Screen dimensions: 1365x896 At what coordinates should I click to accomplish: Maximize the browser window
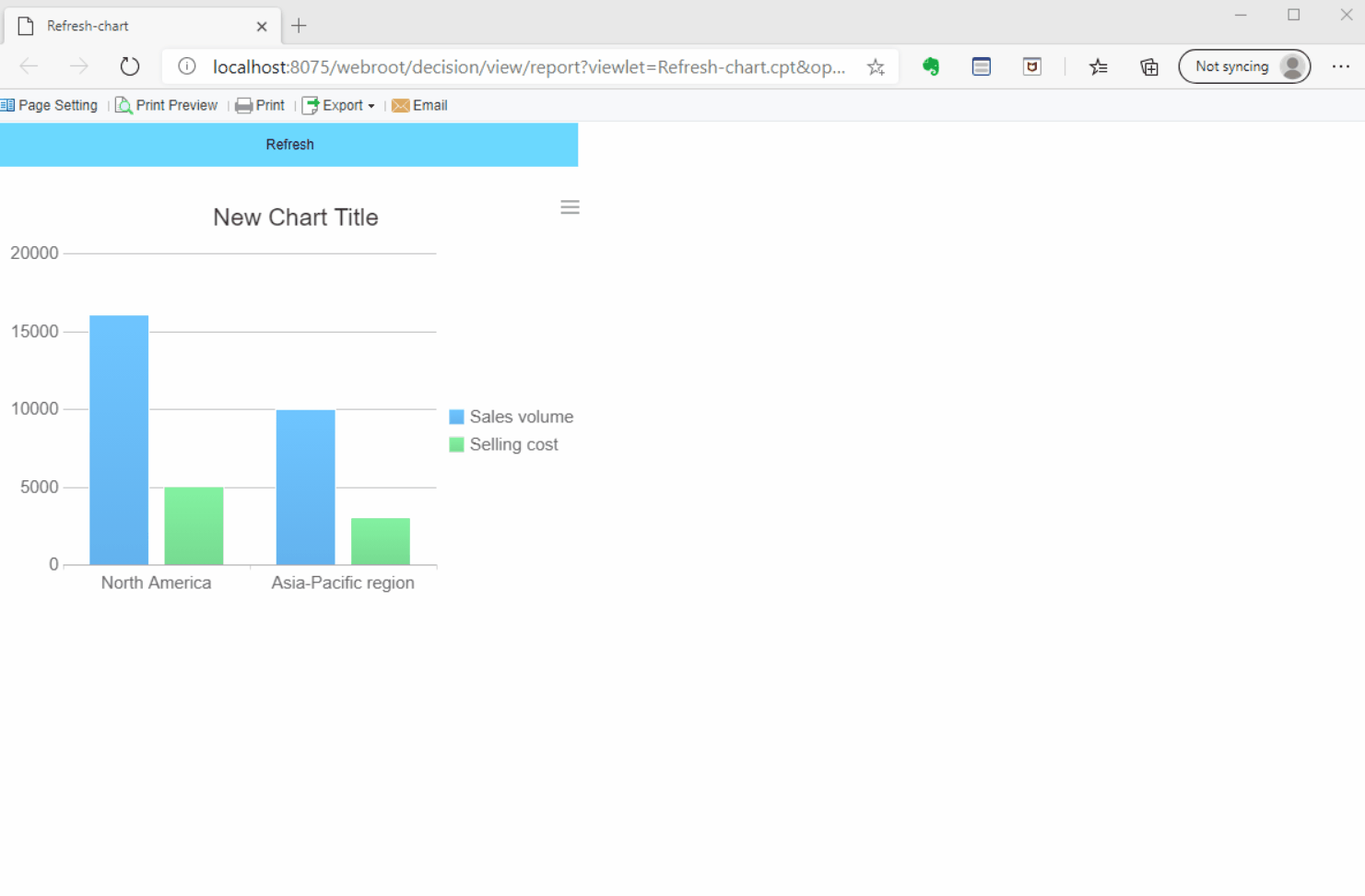1294,15
